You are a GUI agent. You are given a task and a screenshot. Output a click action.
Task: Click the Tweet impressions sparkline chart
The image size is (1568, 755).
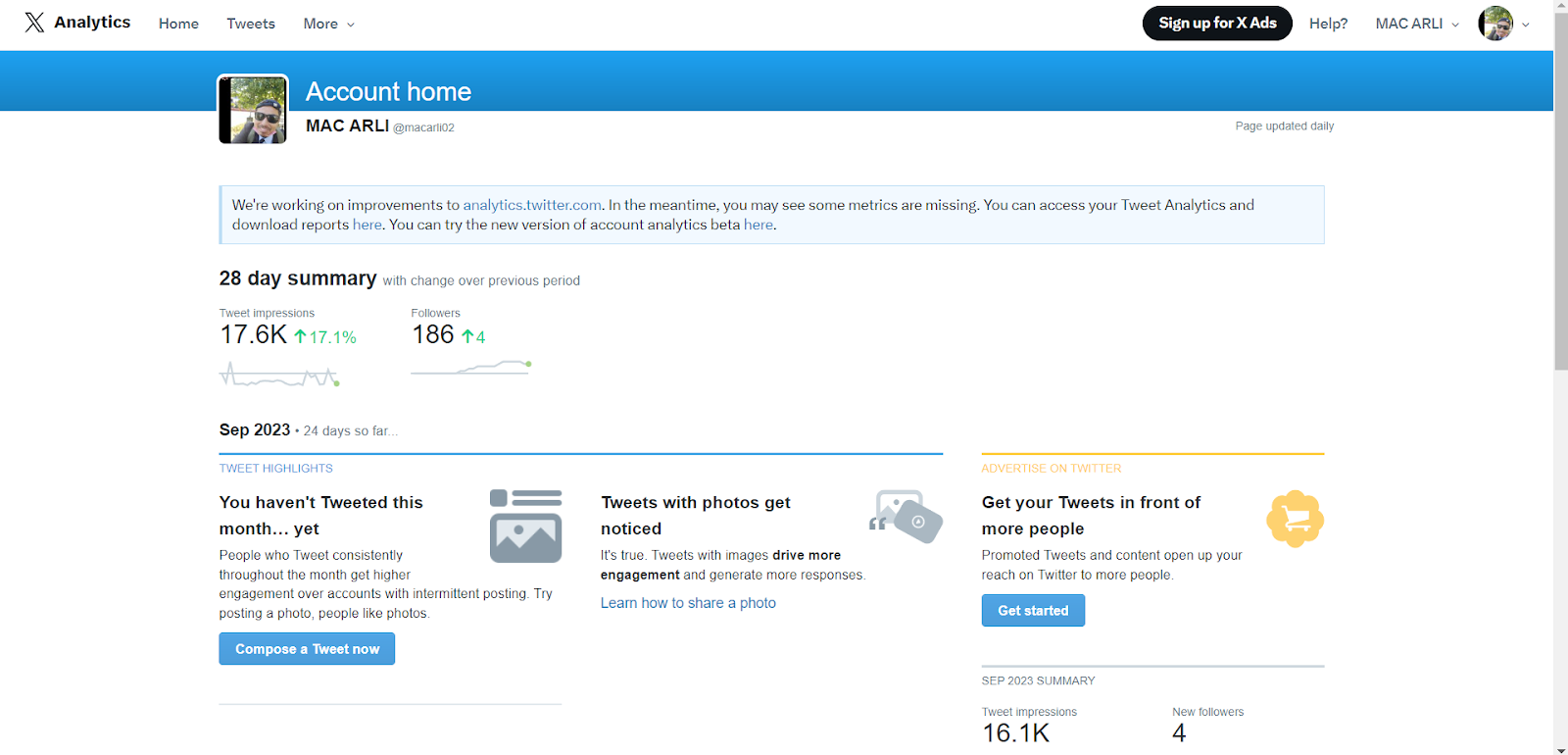[x=279, y=375]
